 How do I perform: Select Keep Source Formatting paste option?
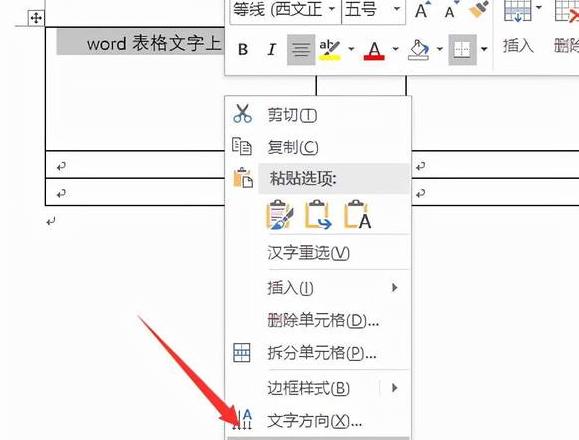[x=280, y=214]
